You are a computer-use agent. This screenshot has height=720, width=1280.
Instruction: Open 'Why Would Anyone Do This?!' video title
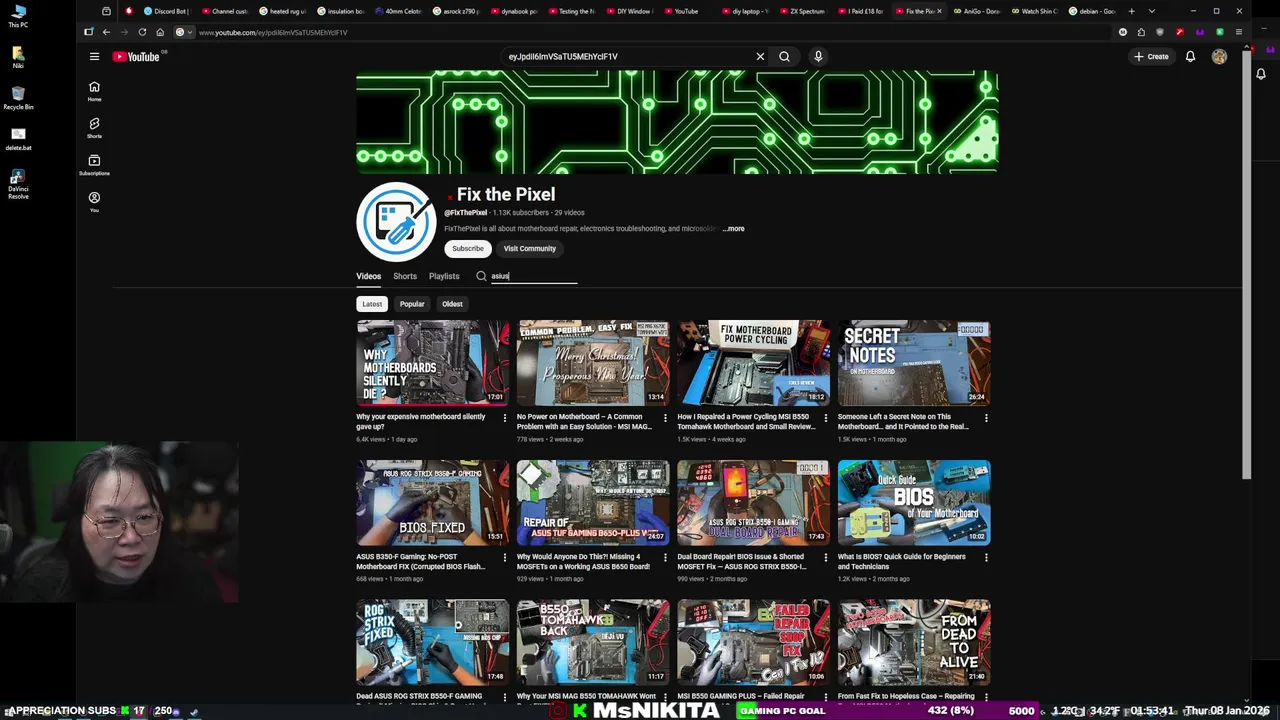coord(583,562)
